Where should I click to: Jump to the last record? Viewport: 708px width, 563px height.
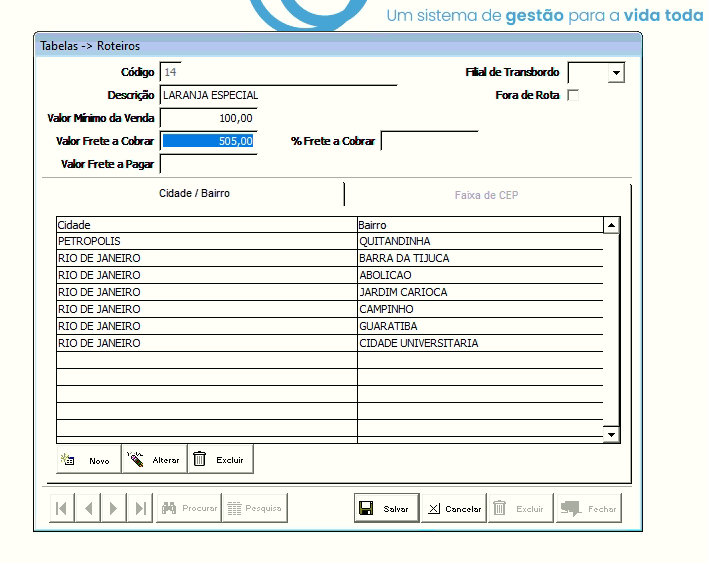[x=140, y=508]
